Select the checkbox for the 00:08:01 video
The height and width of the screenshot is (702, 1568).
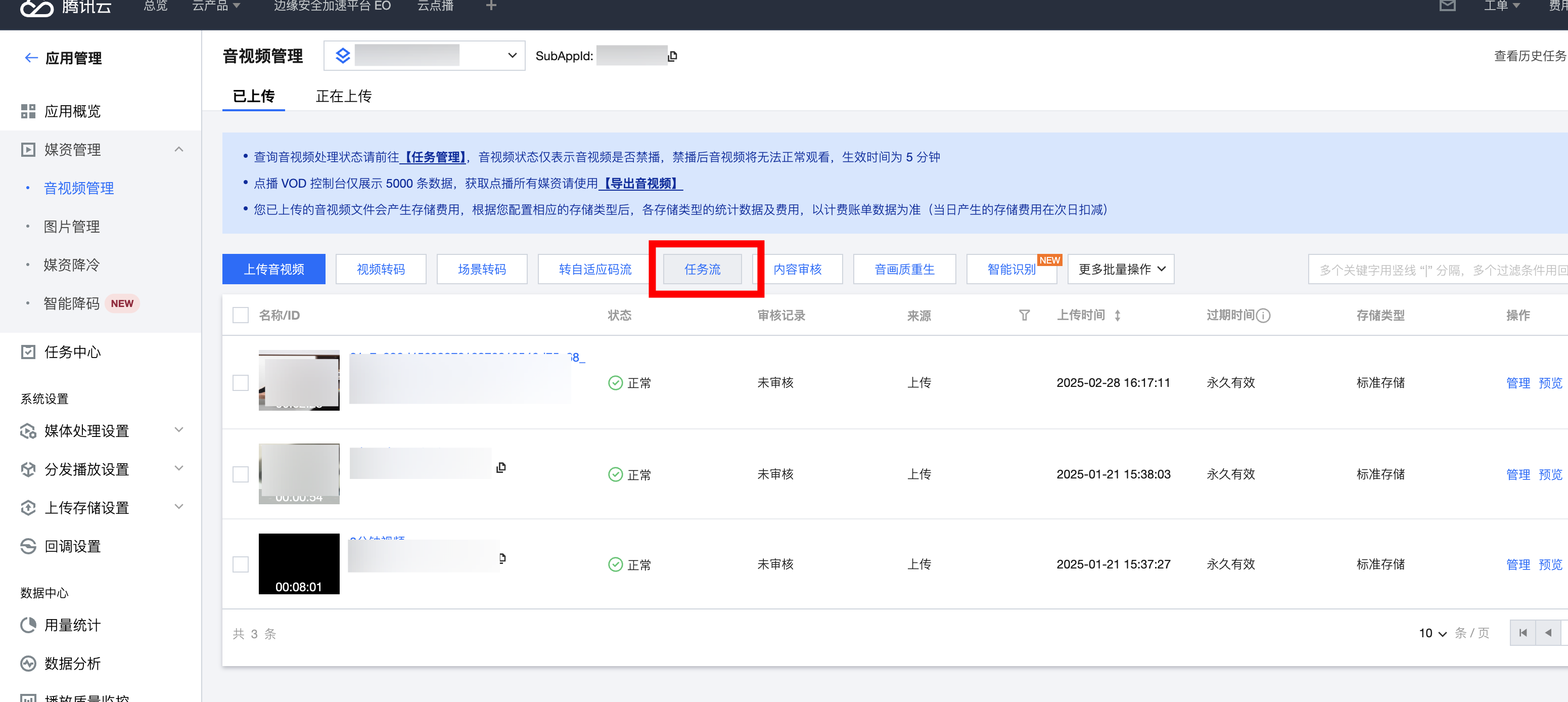(x=241, y=564)
